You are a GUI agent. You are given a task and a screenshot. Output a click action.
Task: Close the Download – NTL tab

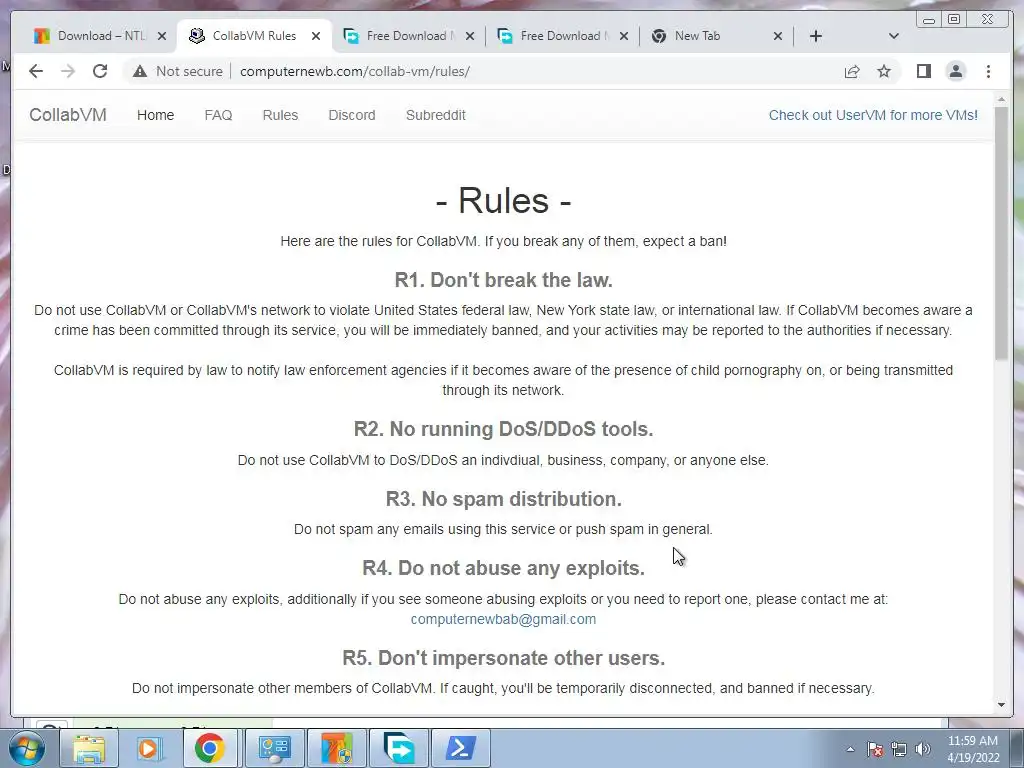point(162,36)
